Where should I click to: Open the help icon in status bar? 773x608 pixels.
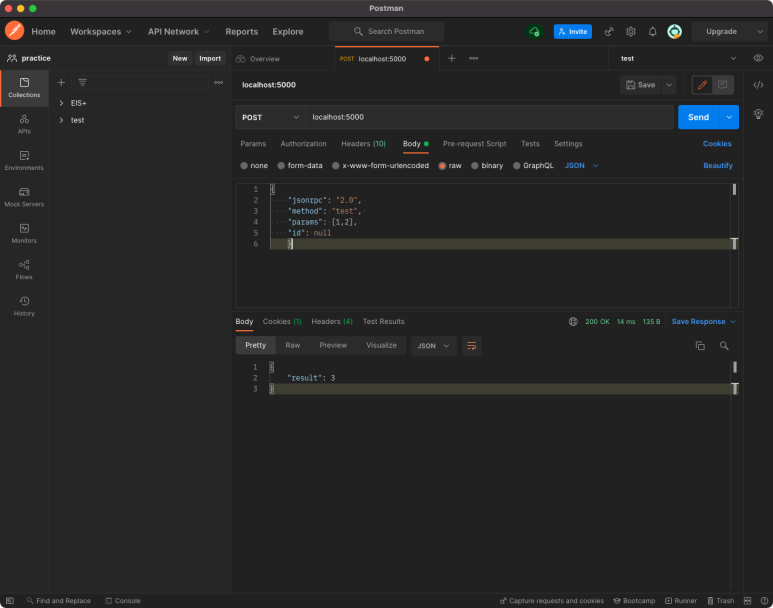[x=764, y=601]
